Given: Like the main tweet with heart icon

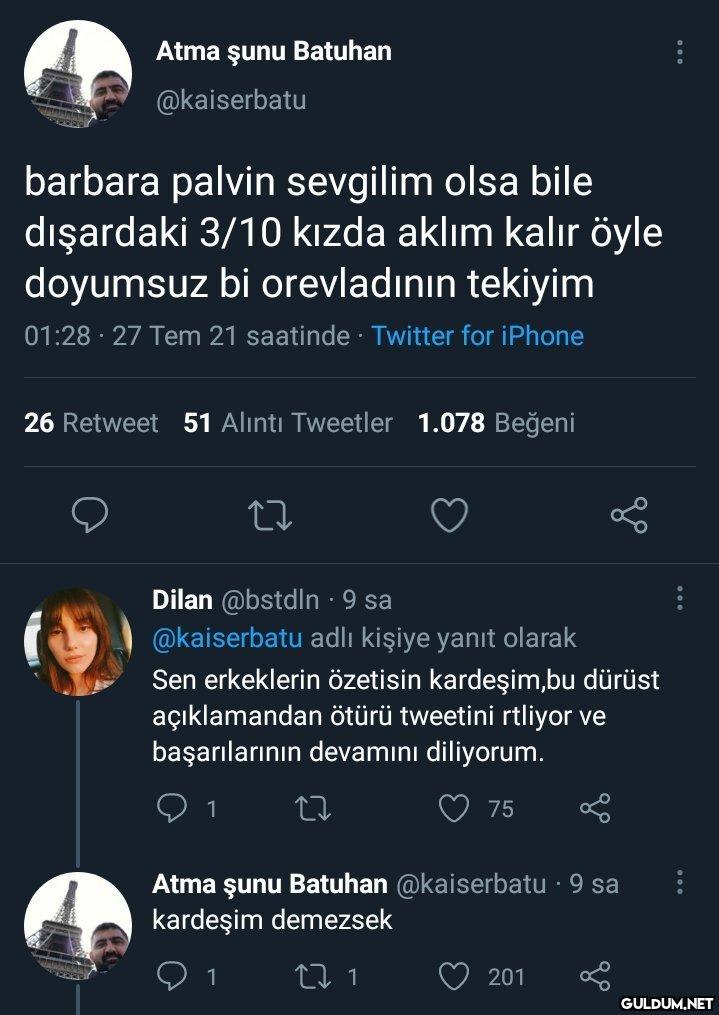Looking at the screenshot, I should pyautogui.click(x=449, y=515).
